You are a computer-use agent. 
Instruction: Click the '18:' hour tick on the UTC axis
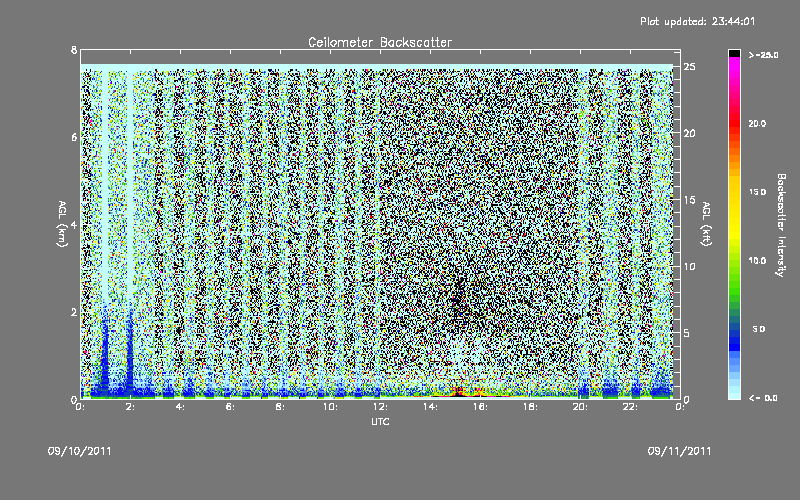[530, 407]
